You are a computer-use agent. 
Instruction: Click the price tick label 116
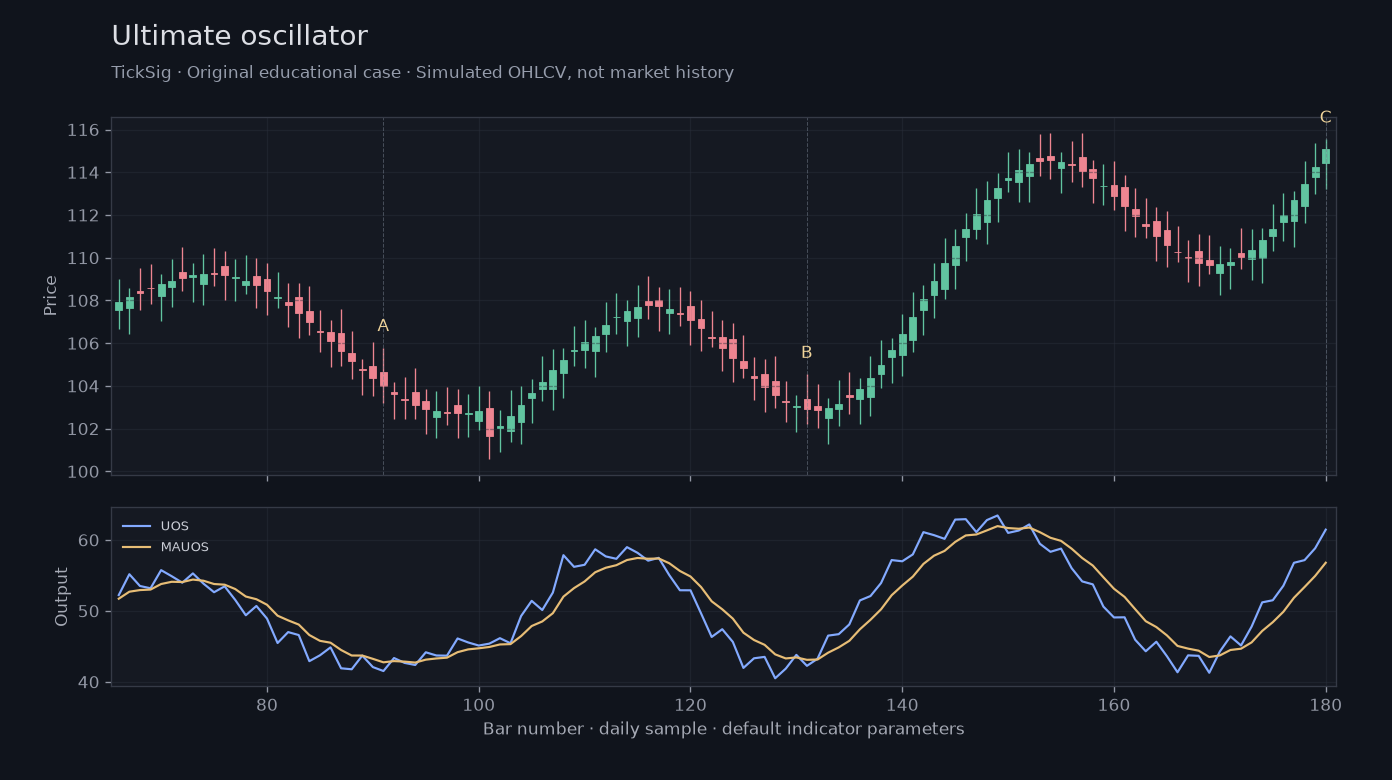84,130
